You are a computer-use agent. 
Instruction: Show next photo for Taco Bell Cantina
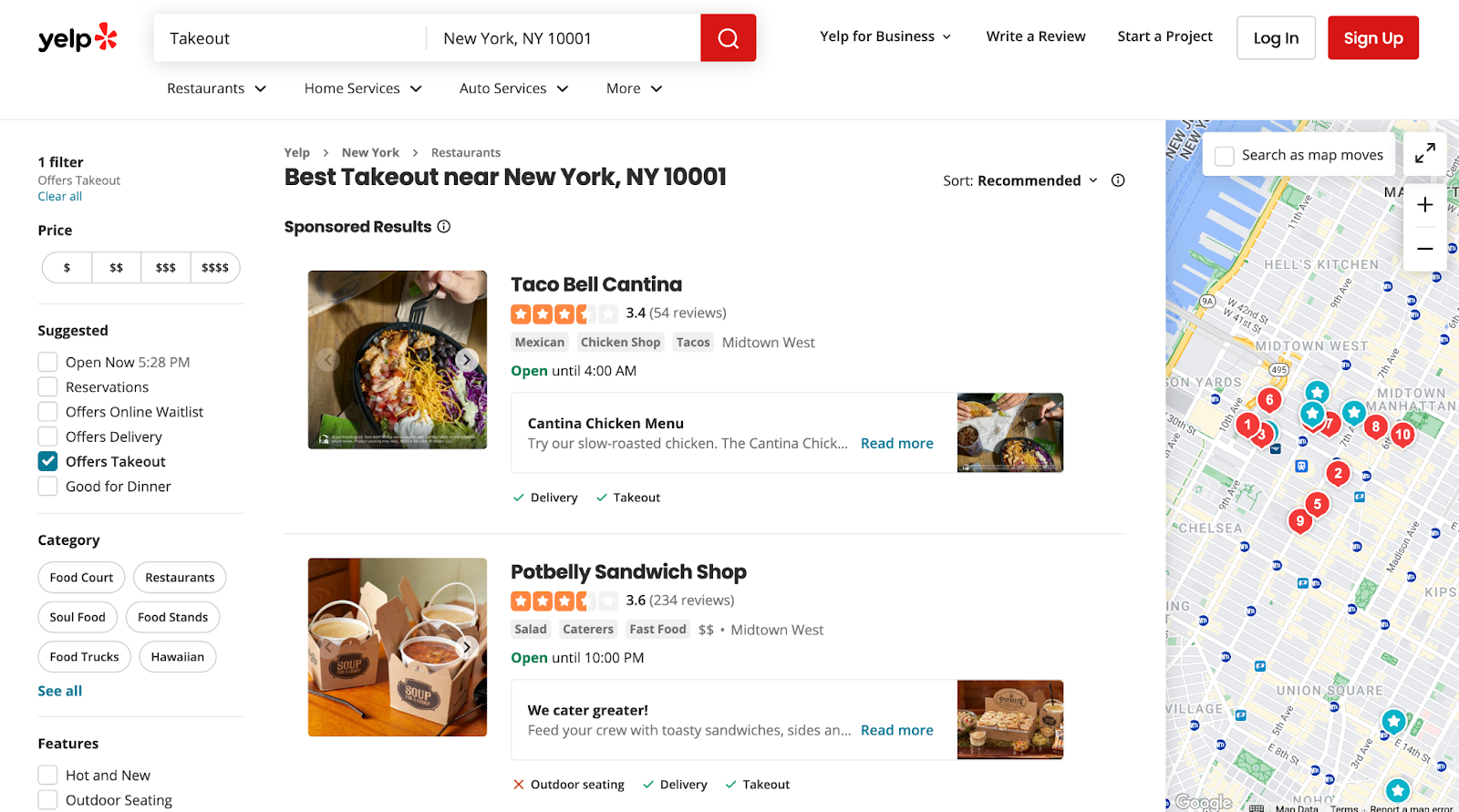coord(467,359)
